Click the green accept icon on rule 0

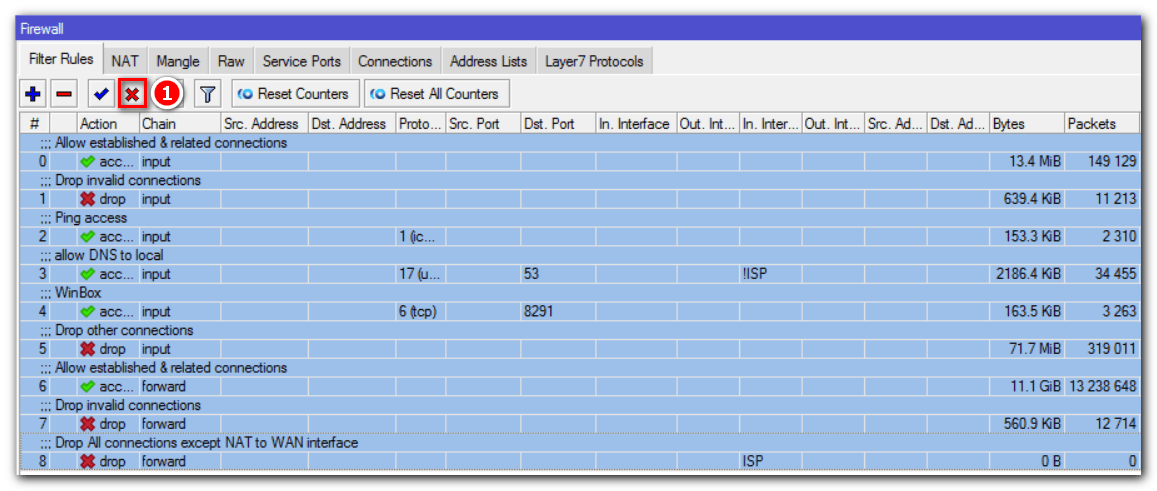[x=88, y=161]
